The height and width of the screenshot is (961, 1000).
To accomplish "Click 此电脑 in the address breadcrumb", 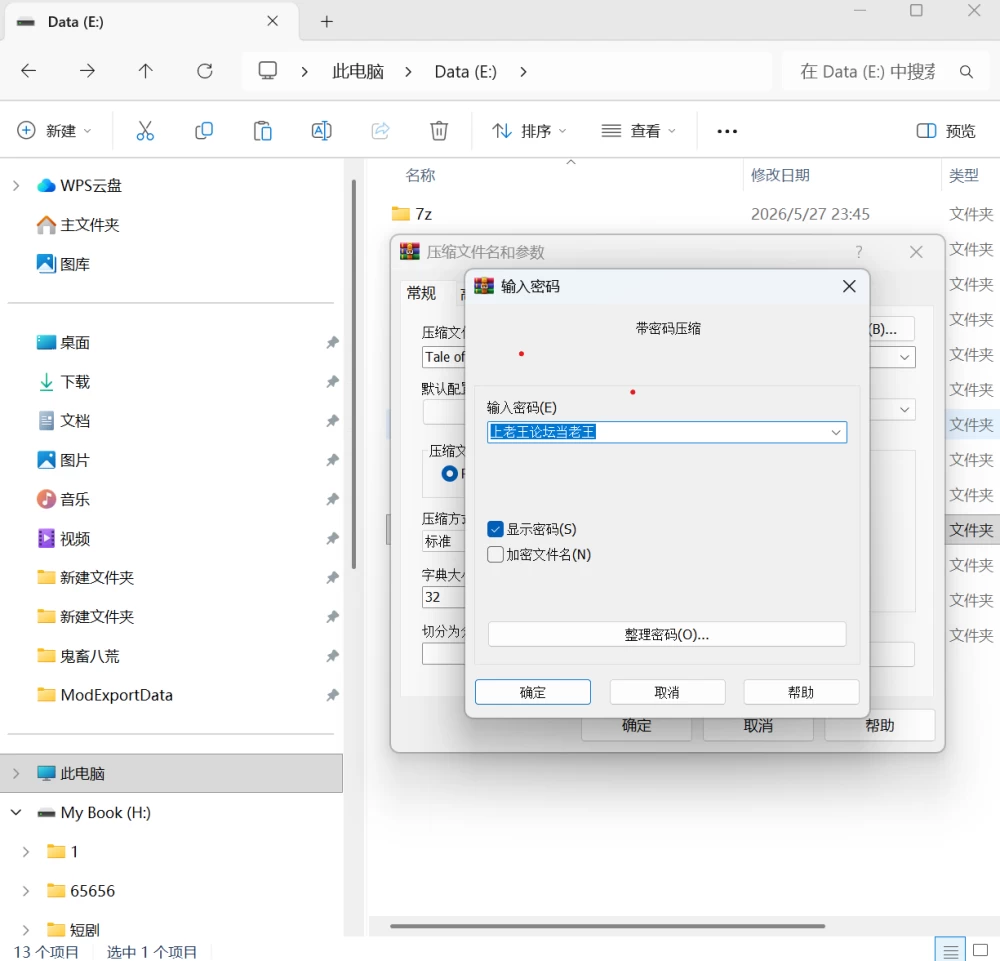I will point(358,71).
